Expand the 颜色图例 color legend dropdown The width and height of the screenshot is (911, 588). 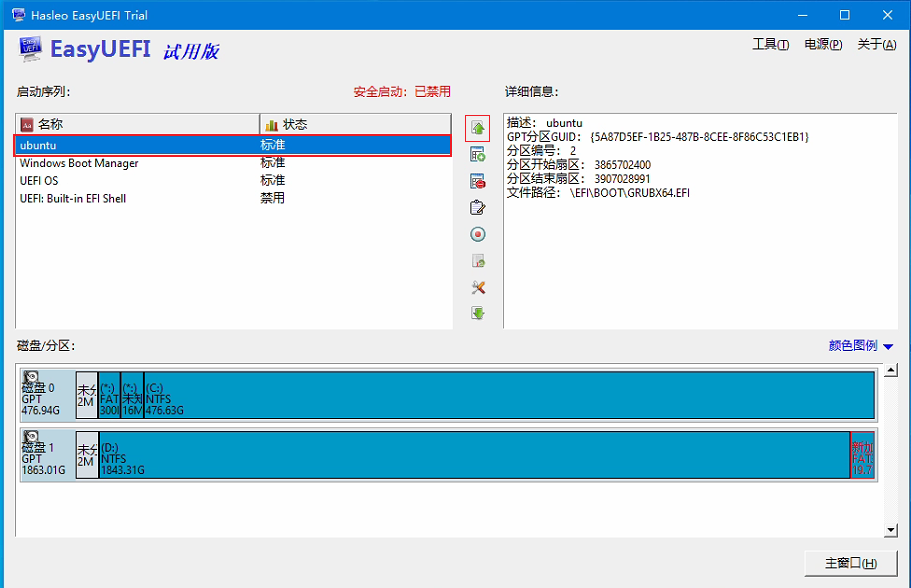click(x=860, y=346)
